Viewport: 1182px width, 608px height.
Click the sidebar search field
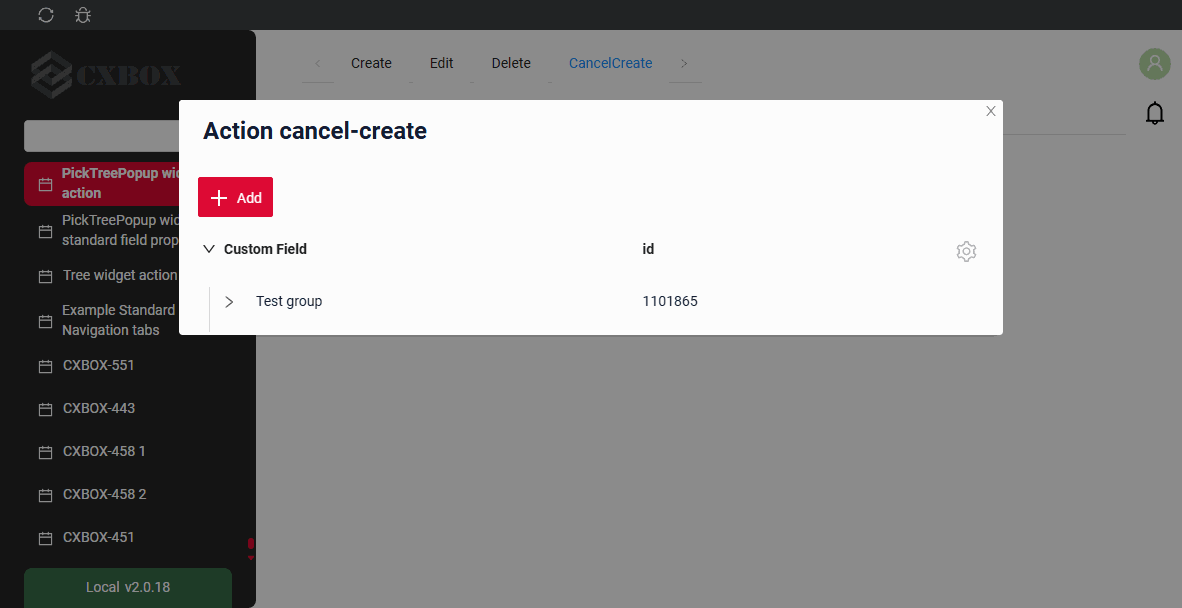pyautogui.click(x=102, y=136)
